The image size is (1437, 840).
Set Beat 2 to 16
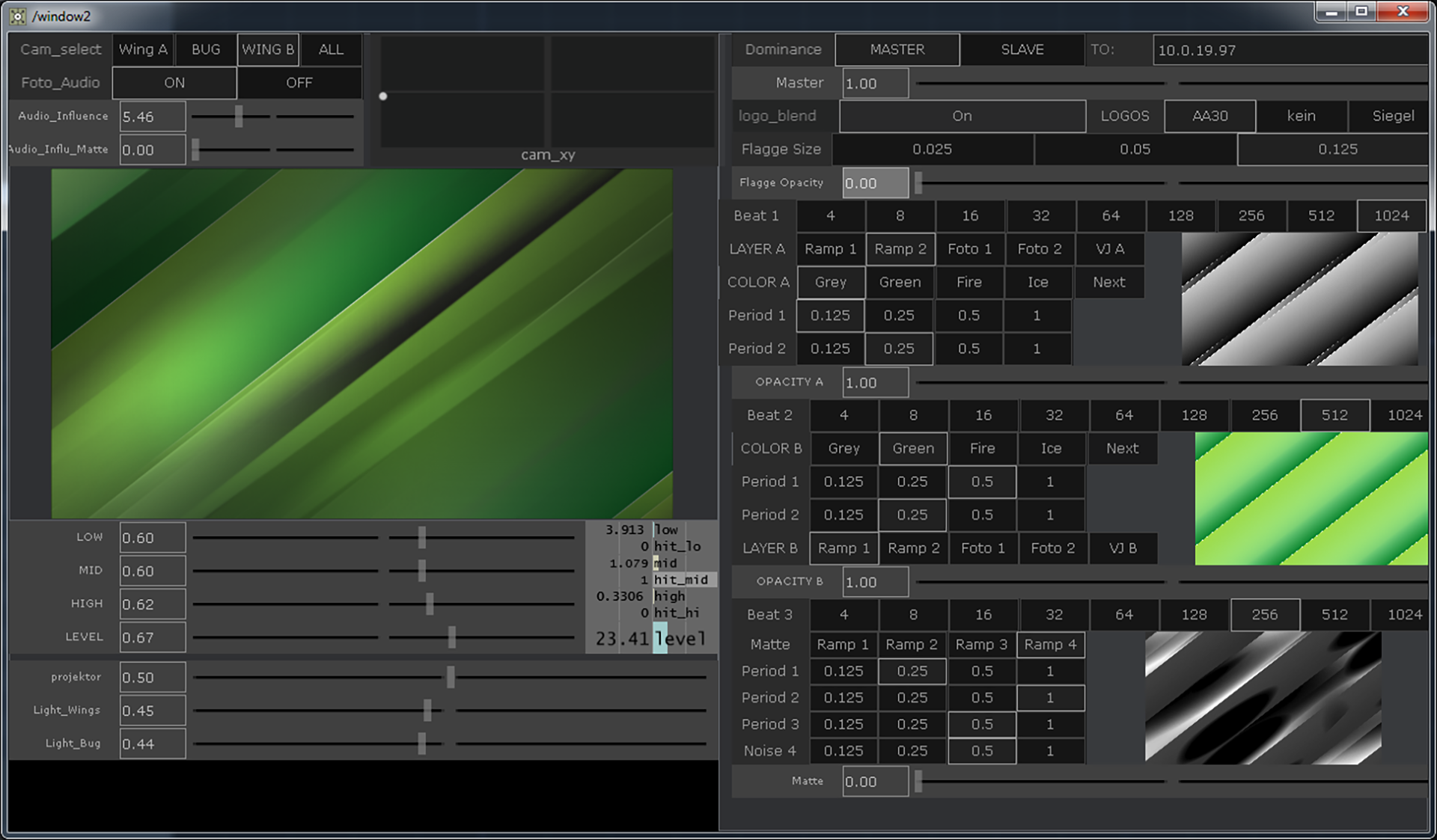click(983, 415)
